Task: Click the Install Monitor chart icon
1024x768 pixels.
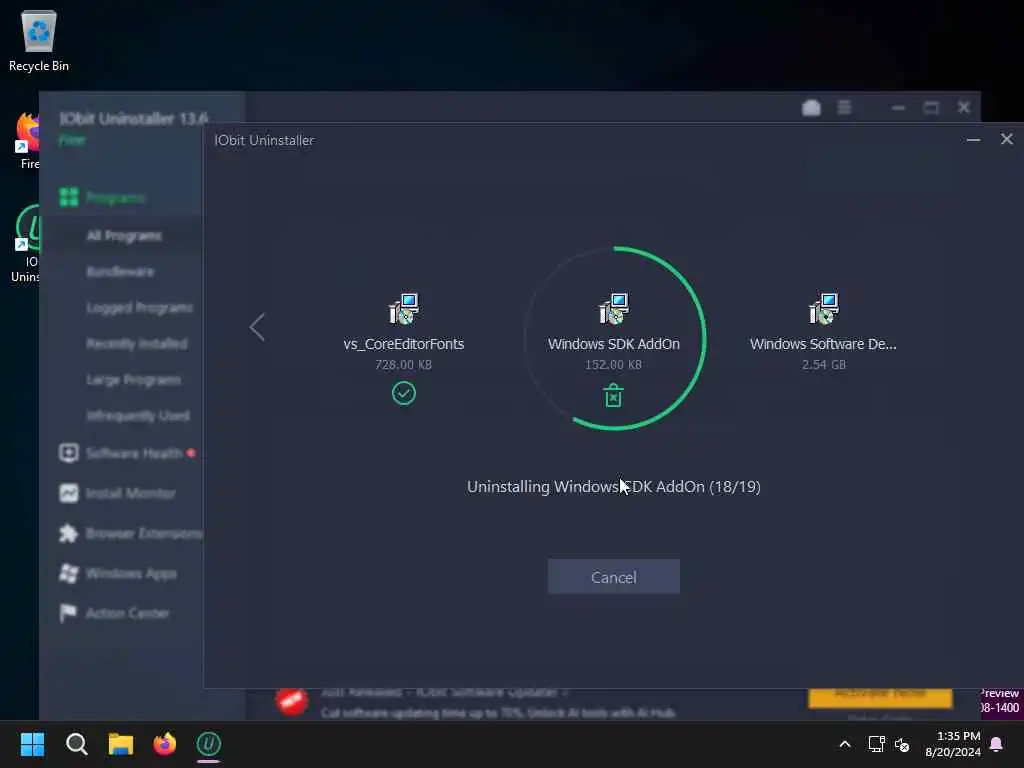Action: [x=69, y=493]
